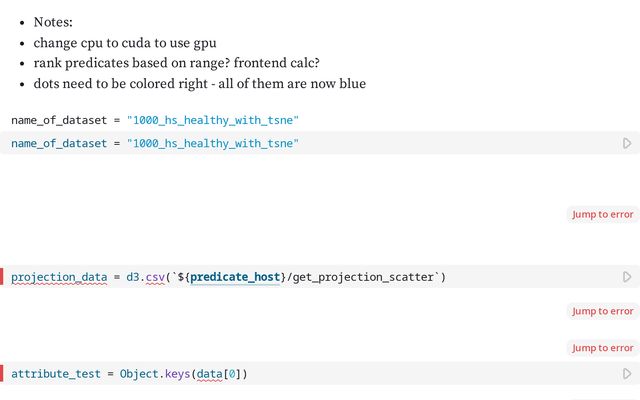Select the 'change cpu to cuda' note
640x400 pixels.
pos(125,43)
